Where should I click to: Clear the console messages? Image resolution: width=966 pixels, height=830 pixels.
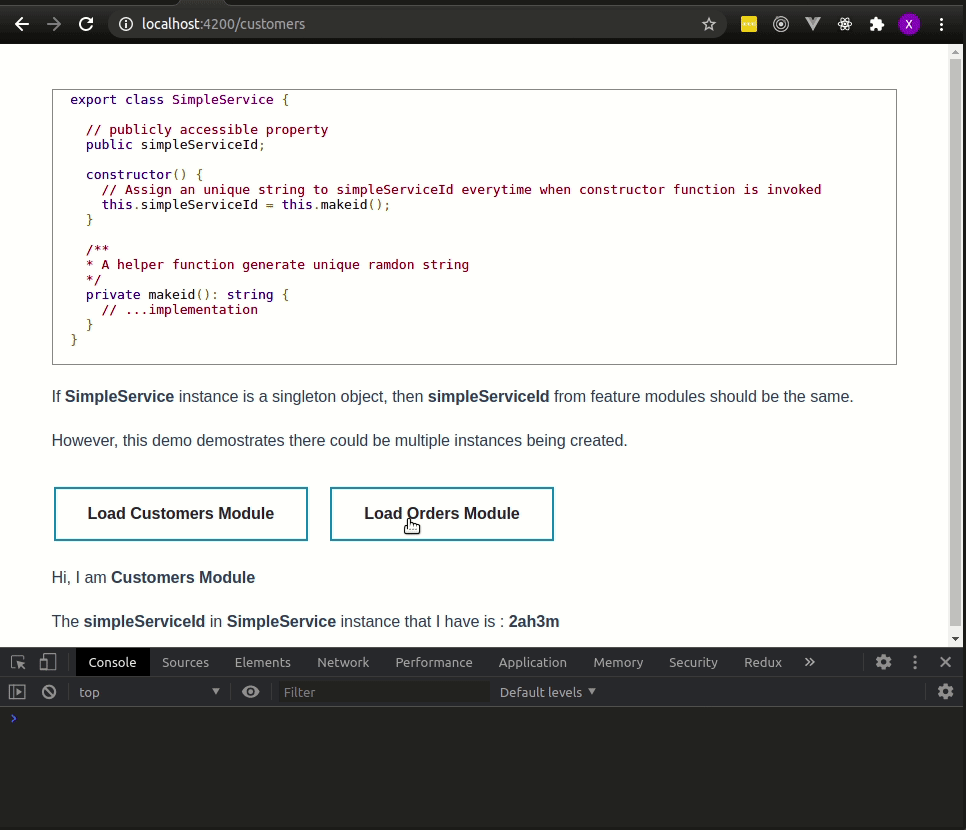48,691
